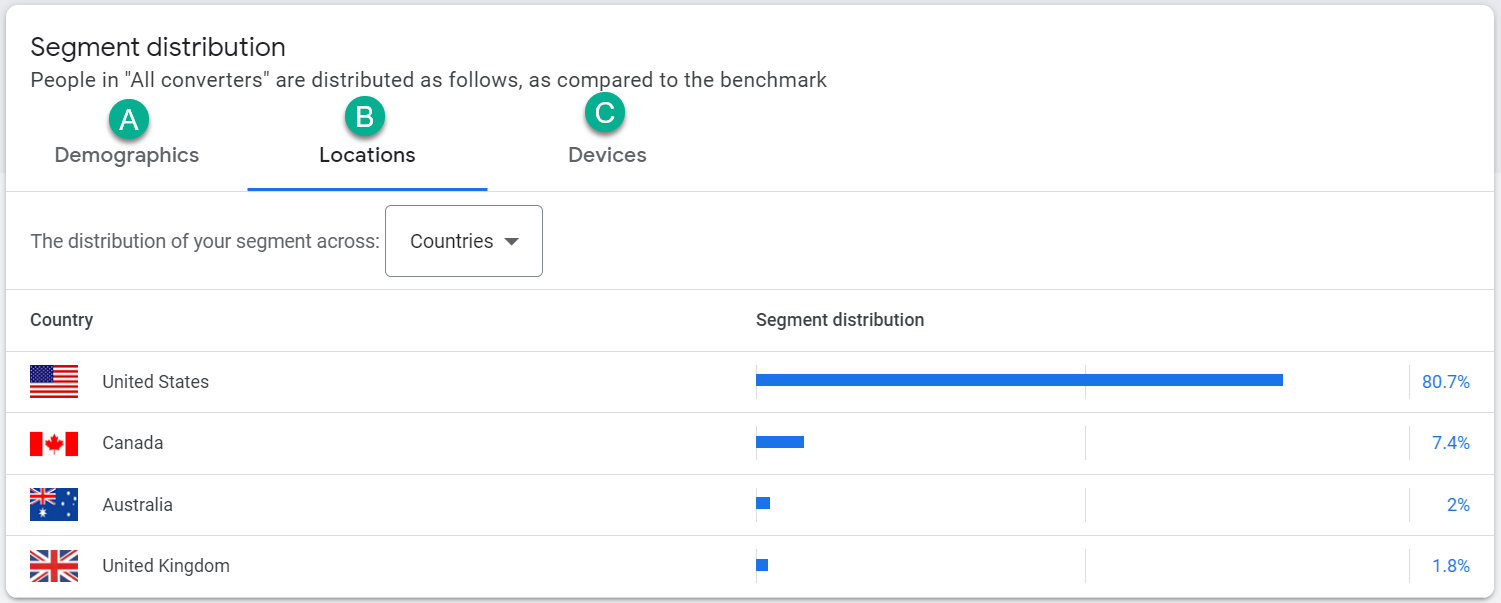The height and width of the screenshot is (603, 1501).
Task: Open the Devices tab
Action: (x=607, y=156)
